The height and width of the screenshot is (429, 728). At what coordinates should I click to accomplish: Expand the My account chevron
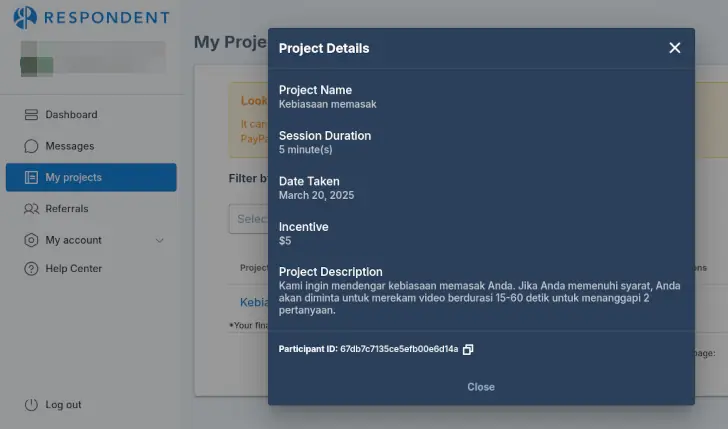tap(159, 240)
